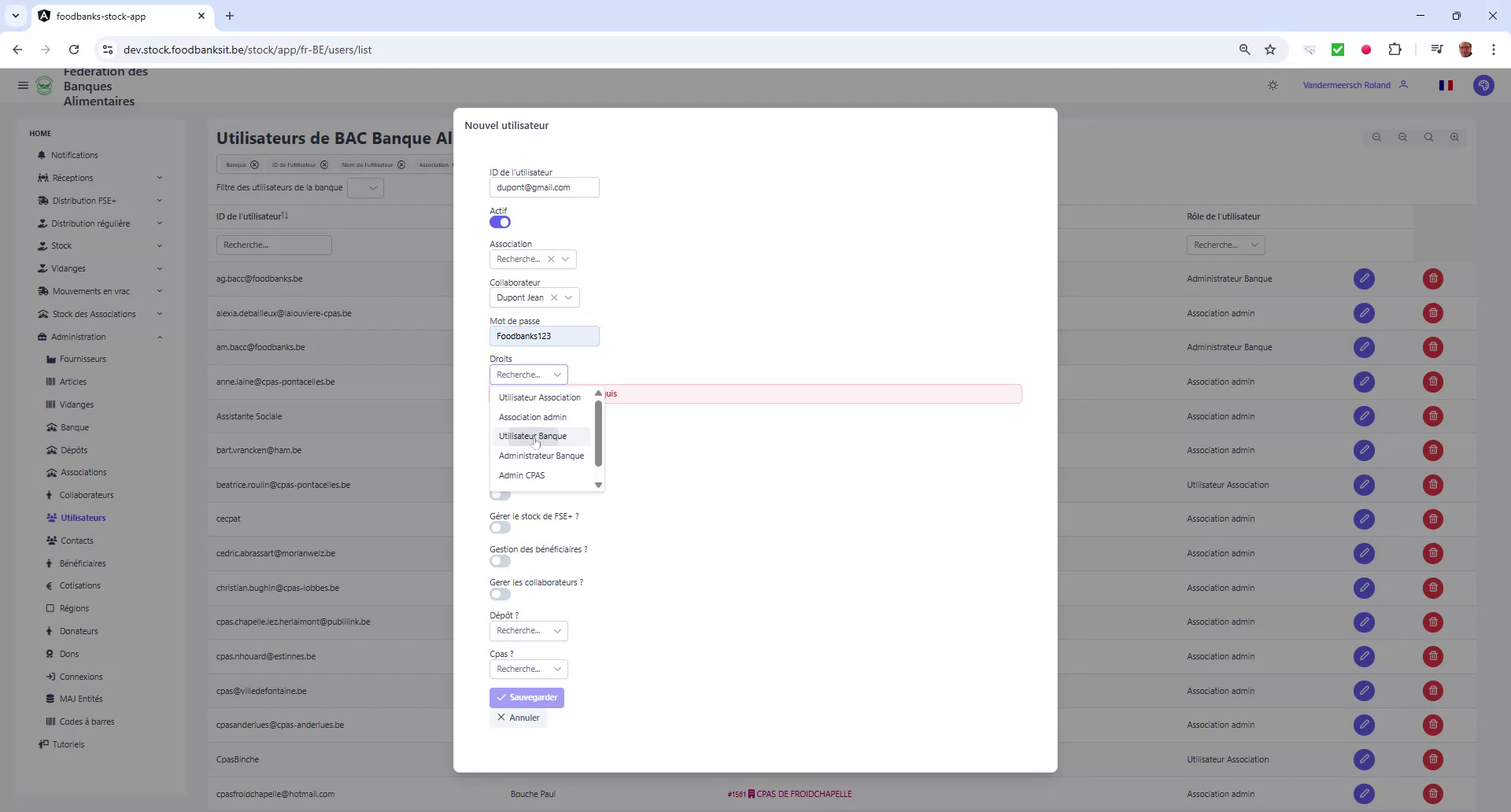Choose Utilisateur Banque from the Droits list
This screenshot has width=1511, height=812.
[532, 436]
